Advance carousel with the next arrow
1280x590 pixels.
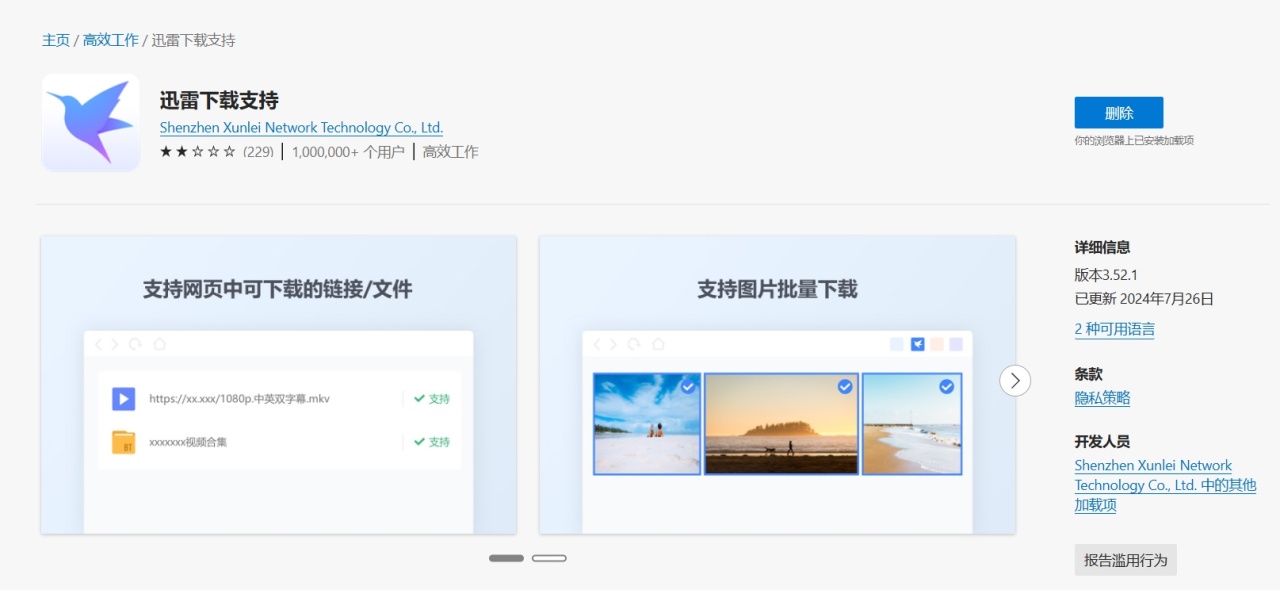tap(1015, 380)
